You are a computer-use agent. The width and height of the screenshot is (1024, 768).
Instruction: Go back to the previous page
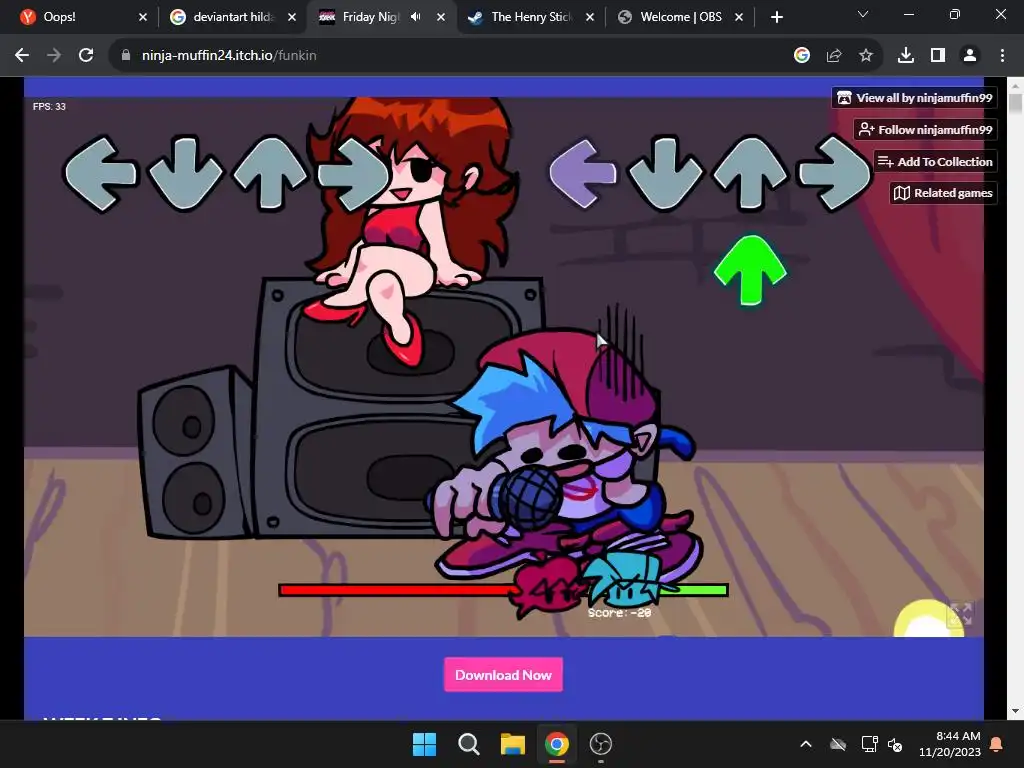pyautogui.click(x=22, y=56)
